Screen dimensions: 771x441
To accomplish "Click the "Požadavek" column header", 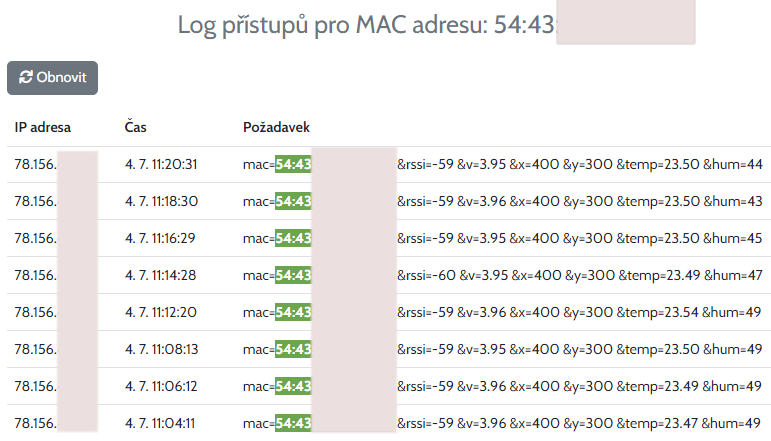I will (x=276, y=128).
